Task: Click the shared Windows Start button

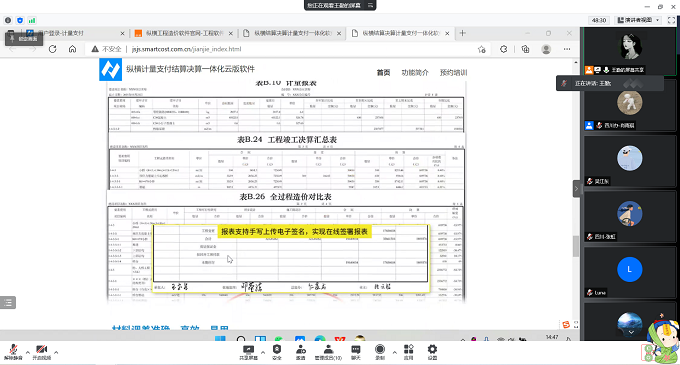Action: [220, 338]
